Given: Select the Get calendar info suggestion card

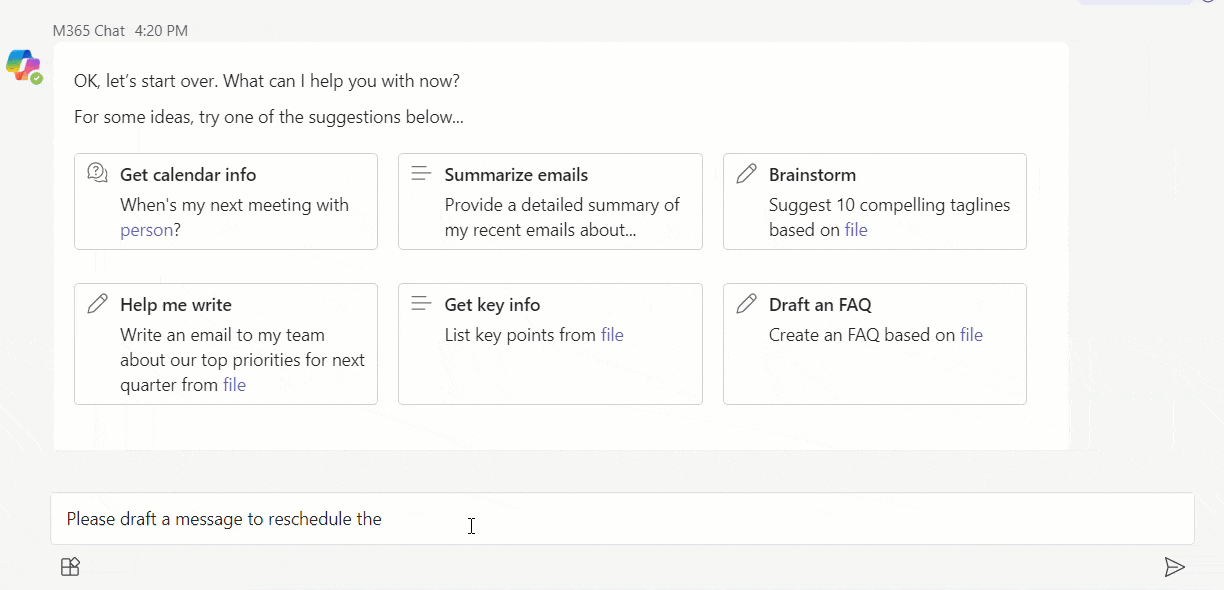Looking at the screenshot, I should click(x=226, y=201).
